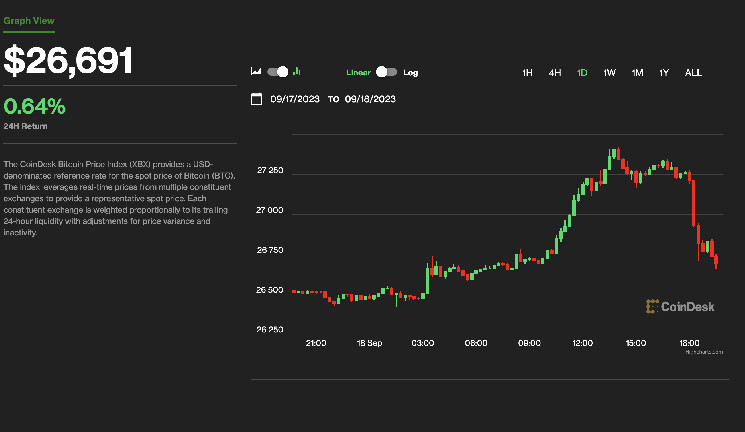Toggle the chart type switch

coord(277,72)
